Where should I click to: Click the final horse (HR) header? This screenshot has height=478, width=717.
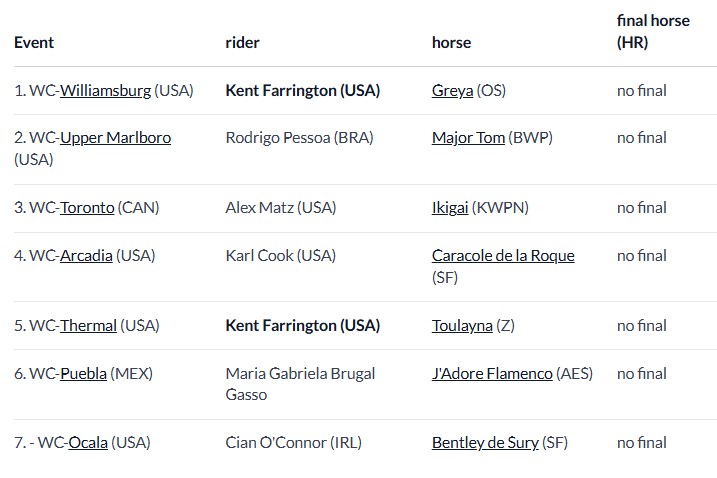click(x=652, y=31)
